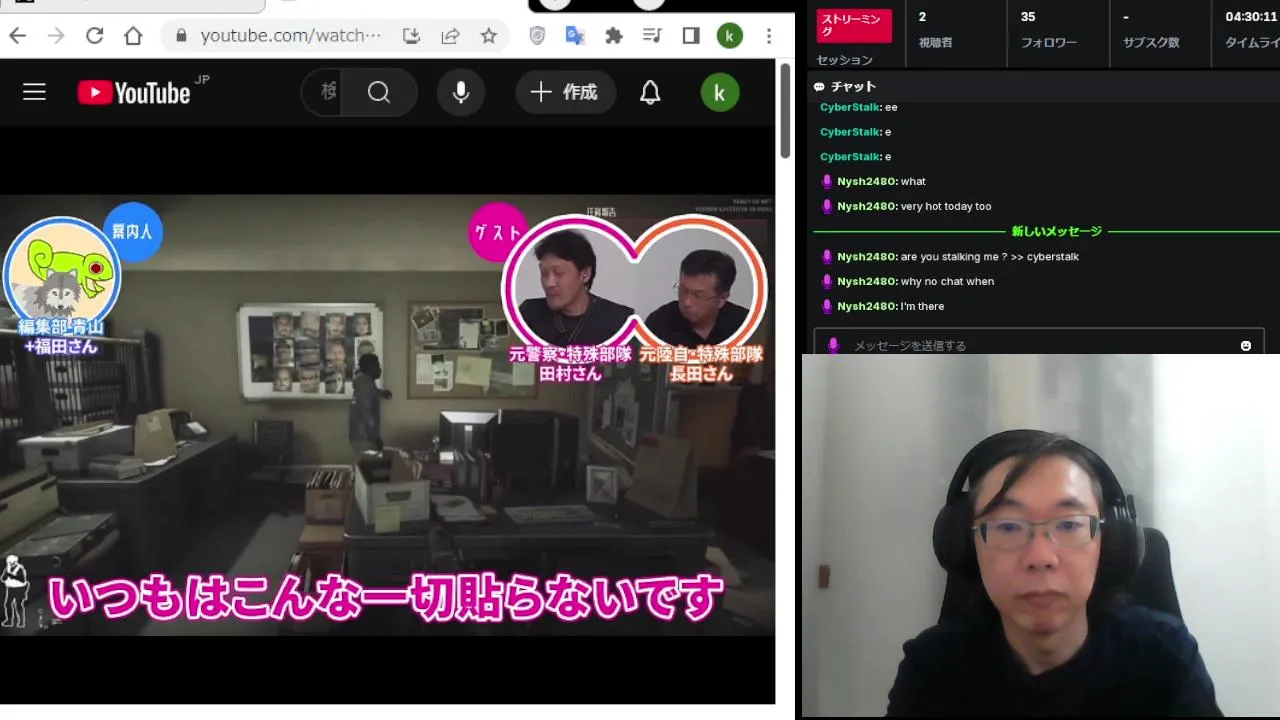Open the YouTube account avatar k
The height and width of the screenshot is (720, 1280).
tap(720, 92)
